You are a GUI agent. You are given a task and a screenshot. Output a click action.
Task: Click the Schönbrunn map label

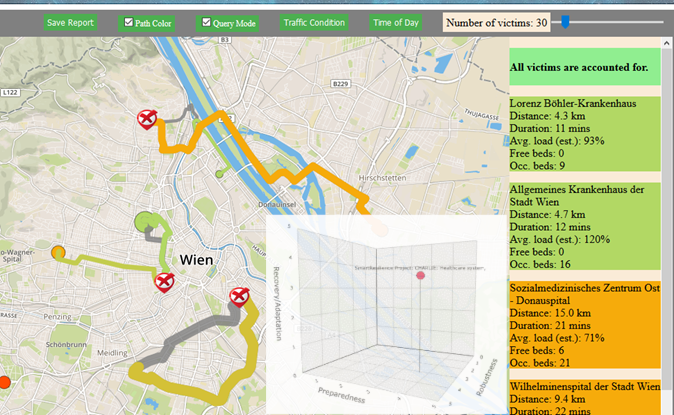pyautogui.click(x=66, y=344)
